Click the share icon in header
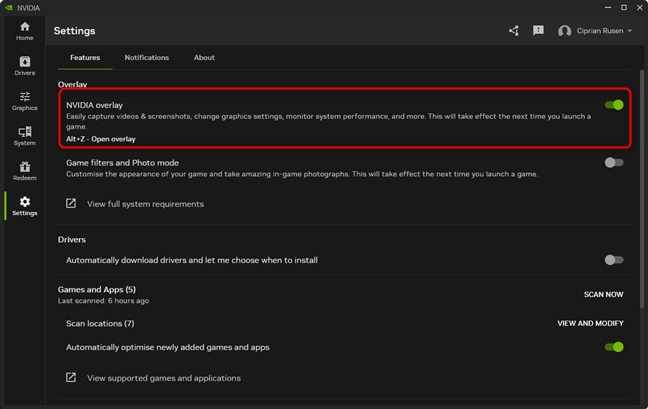648x409 pixels. [514, 31]
